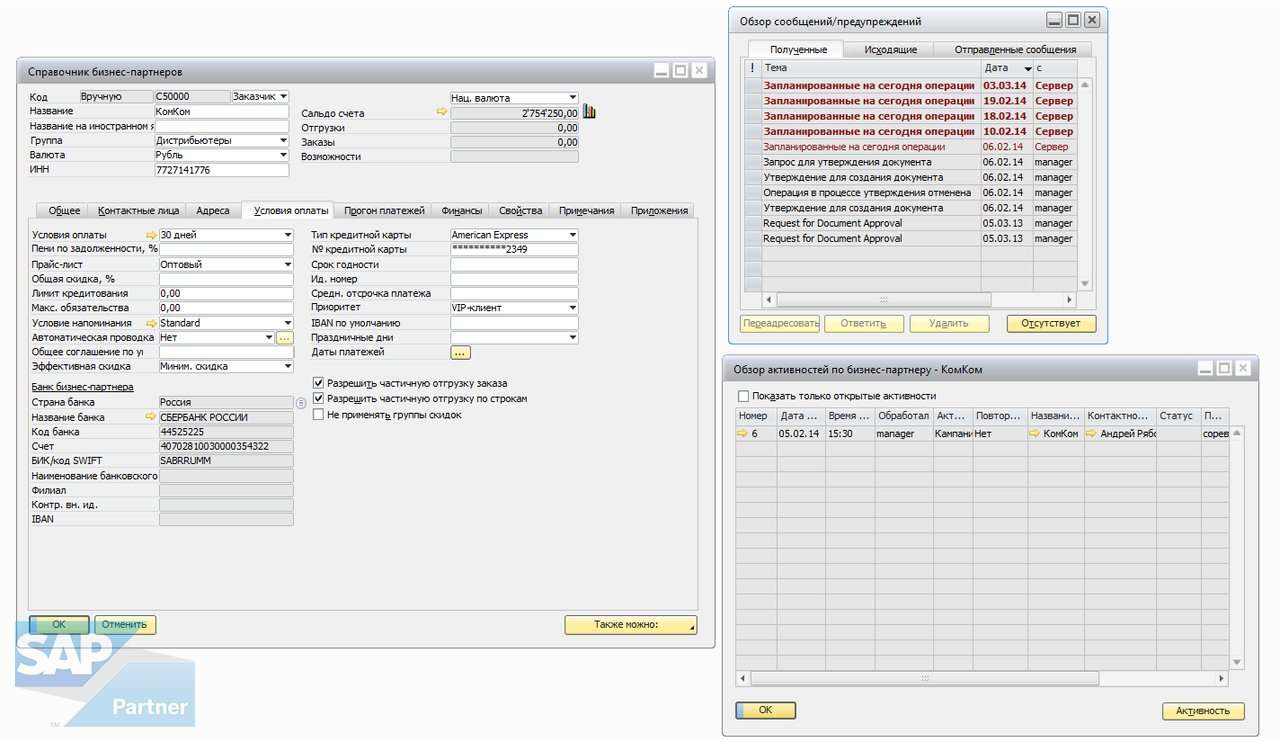Click the Отсутствует button
Viewport: 1280px width, 742px height.
[1051, 324]
